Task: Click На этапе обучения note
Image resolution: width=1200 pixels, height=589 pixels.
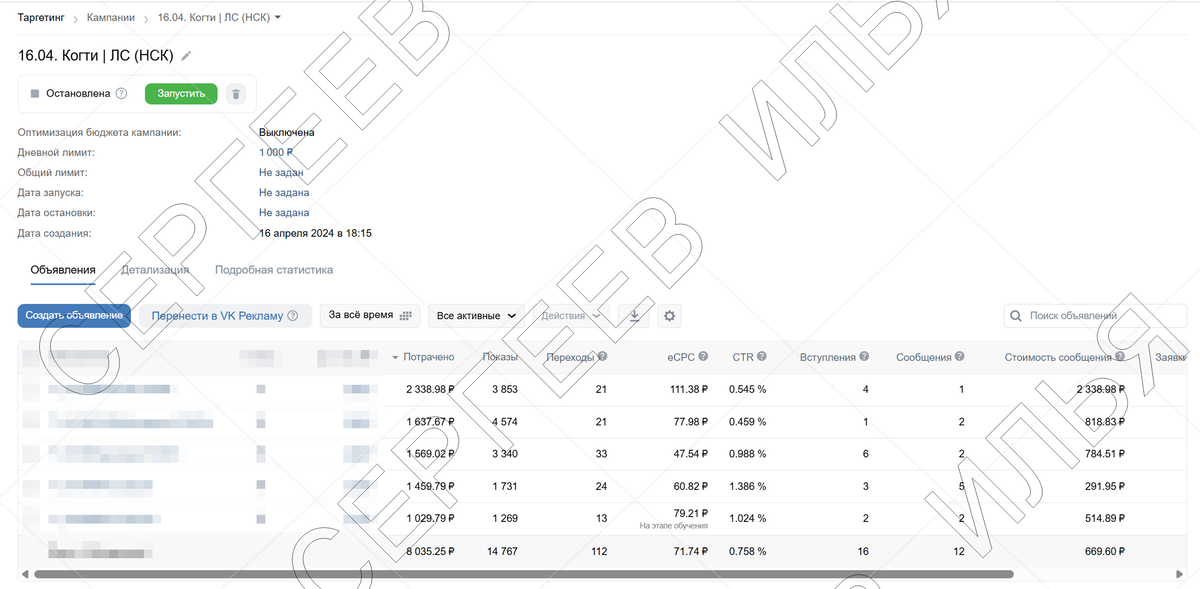Action: coord(674,526)
